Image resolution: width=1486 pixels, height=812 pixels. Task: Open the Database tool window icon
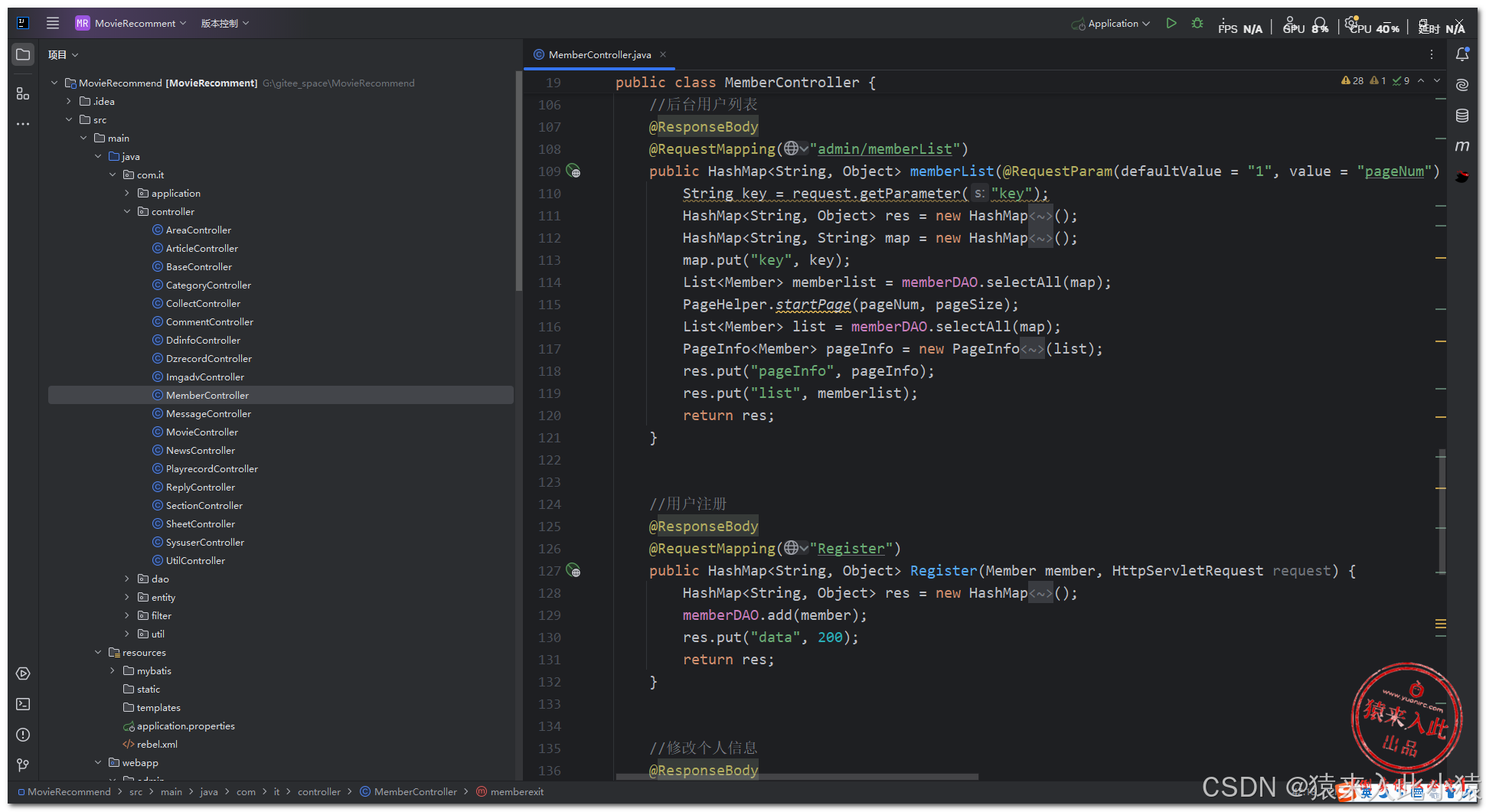(x=1462, y=116)
